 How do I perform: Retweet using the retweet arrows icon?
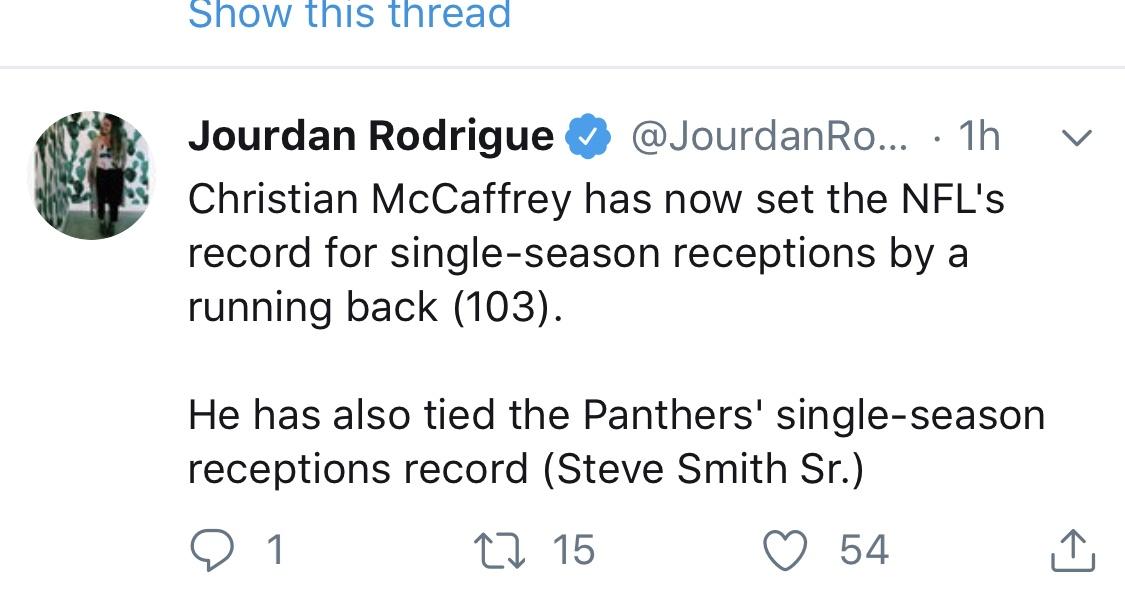[x=499, y=551]
